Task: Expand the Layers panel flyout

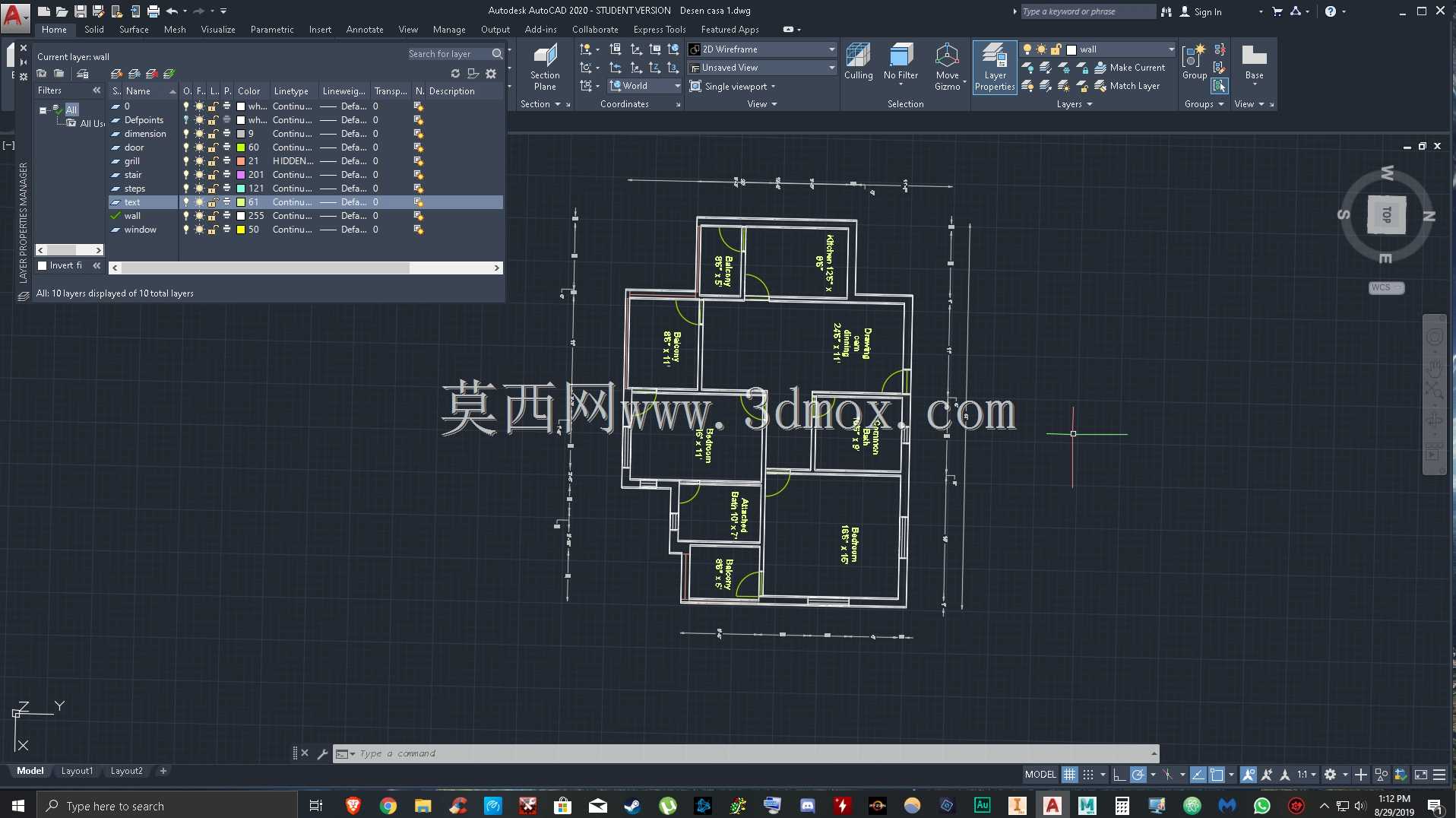Action: click(x=1074, y=104)
